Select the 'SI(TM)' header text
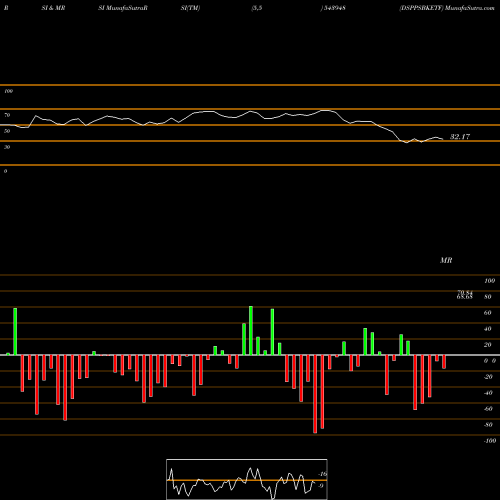The image size is (500, 500). [x=190, y=8]
